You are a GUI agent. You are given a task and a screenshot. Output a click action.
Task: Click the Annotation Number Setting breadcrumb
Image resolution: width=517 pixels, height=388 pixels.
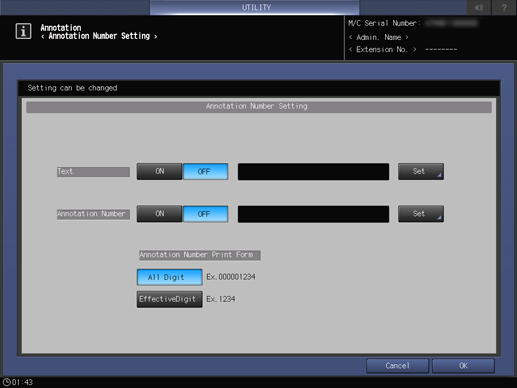(99, 36)
